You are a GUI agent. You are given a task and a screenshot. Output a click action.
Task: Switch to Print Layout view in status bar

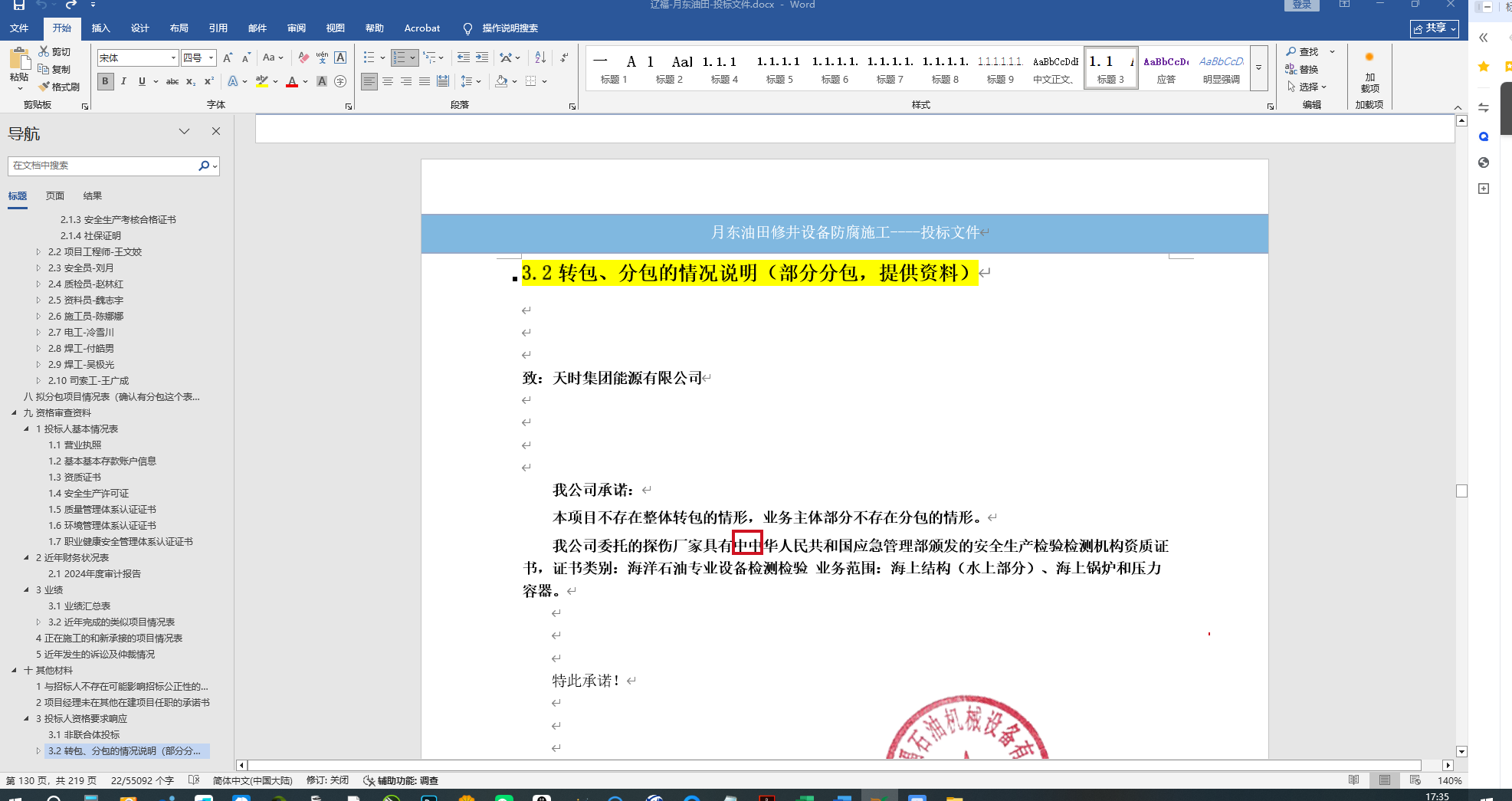[1385, 780]
